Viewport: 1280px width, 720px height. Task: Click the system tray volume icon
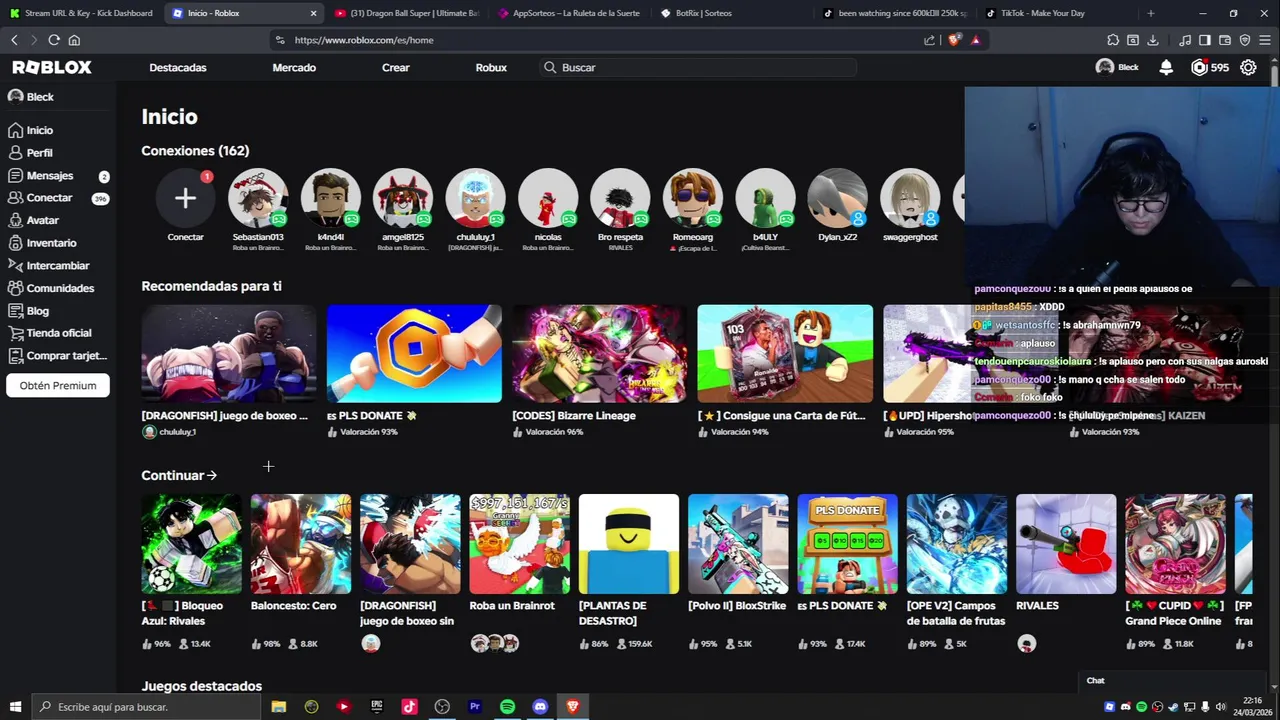tap(1221, 707)
